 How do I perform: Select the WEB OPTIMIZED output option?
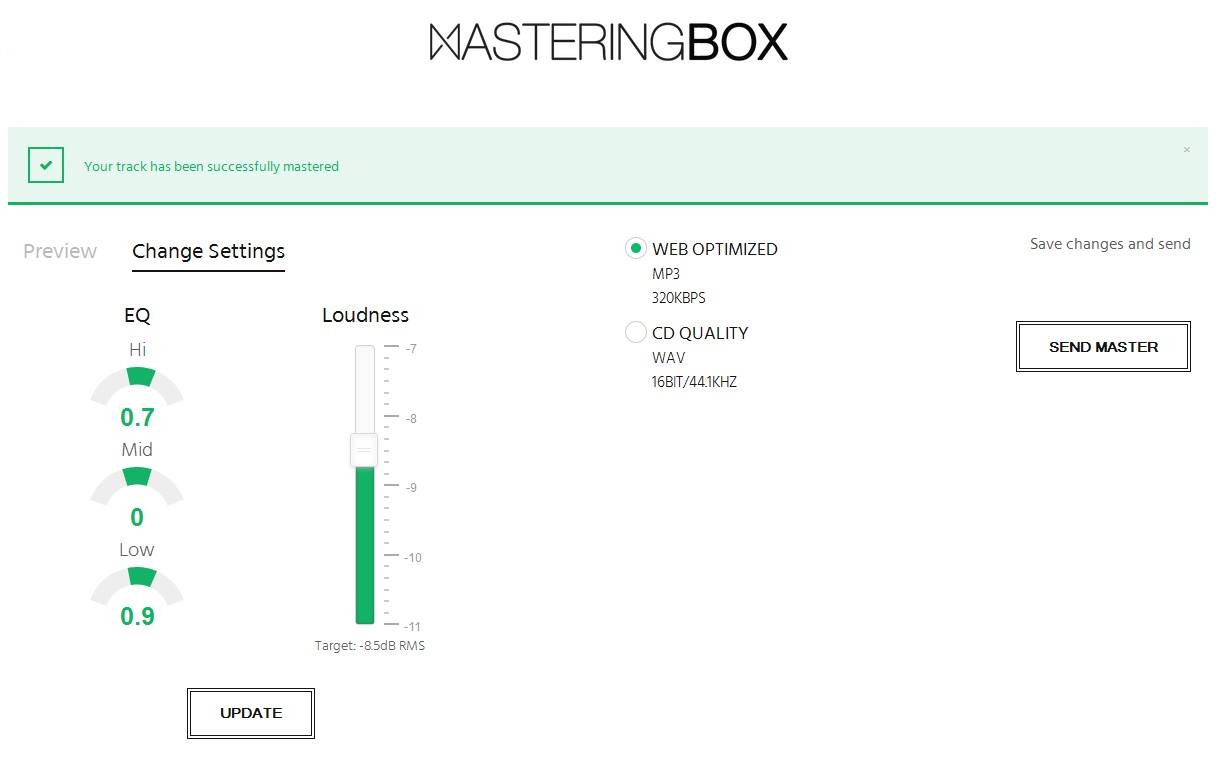[x=636, y=248]
